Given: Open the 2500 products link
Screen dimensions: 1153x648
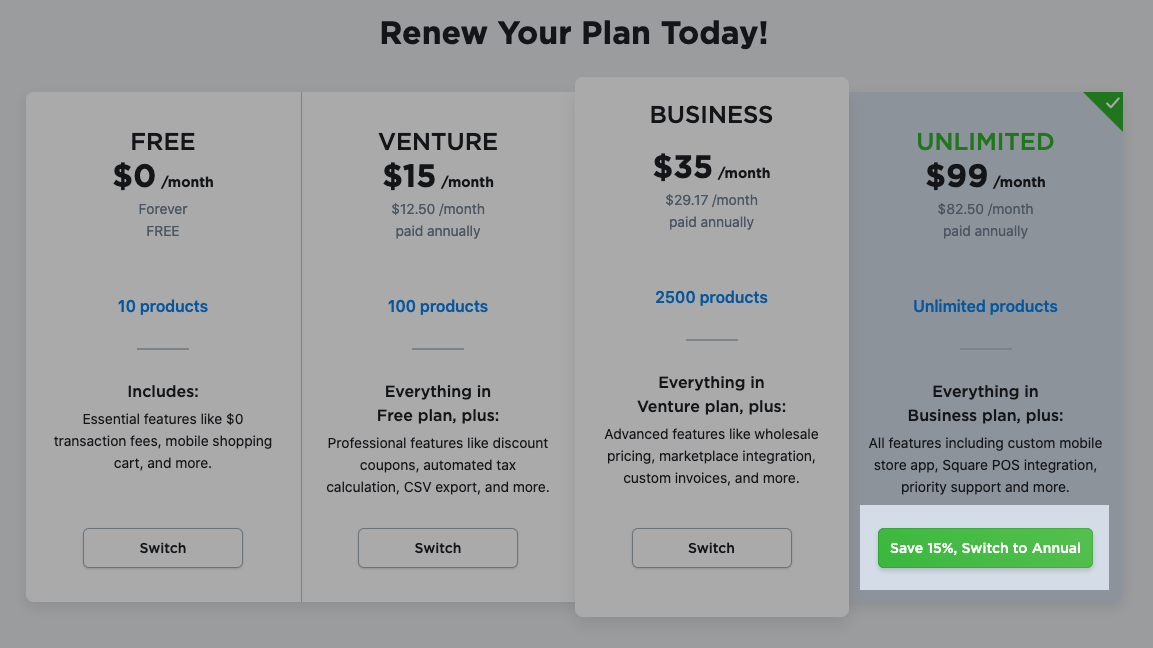Looking at the screenshot, I should 711,297.
